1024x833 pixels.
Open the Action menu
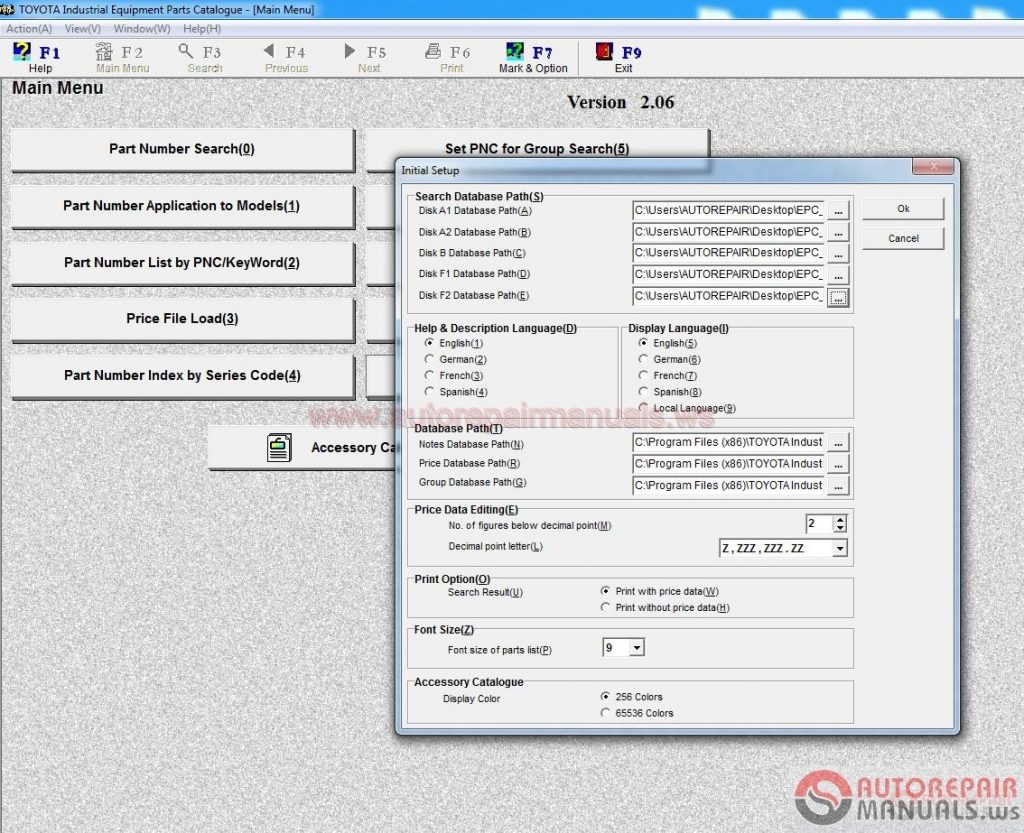[27, 28]
